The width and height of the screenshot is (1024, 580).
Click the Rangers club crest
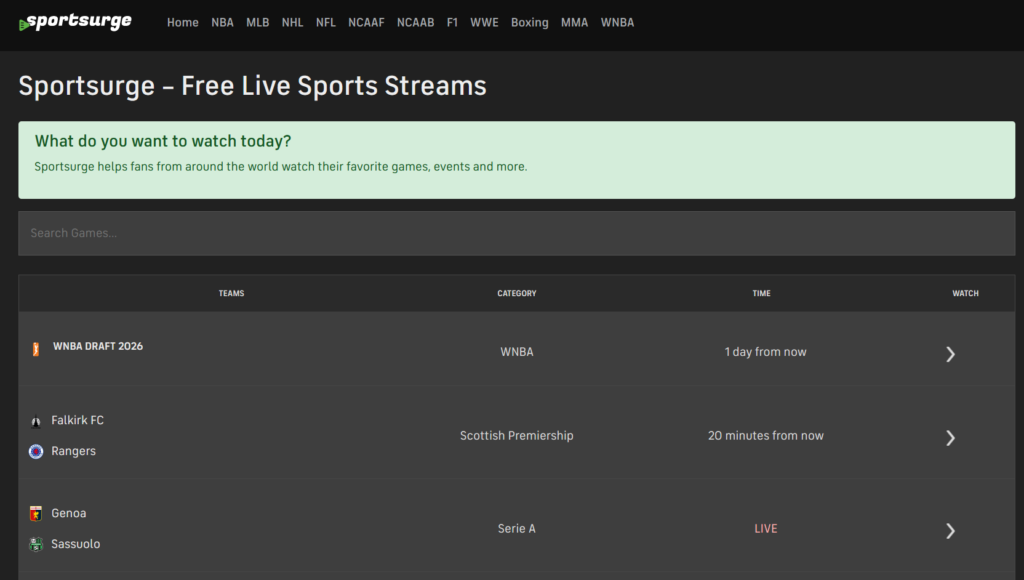(x=37, y=451)
